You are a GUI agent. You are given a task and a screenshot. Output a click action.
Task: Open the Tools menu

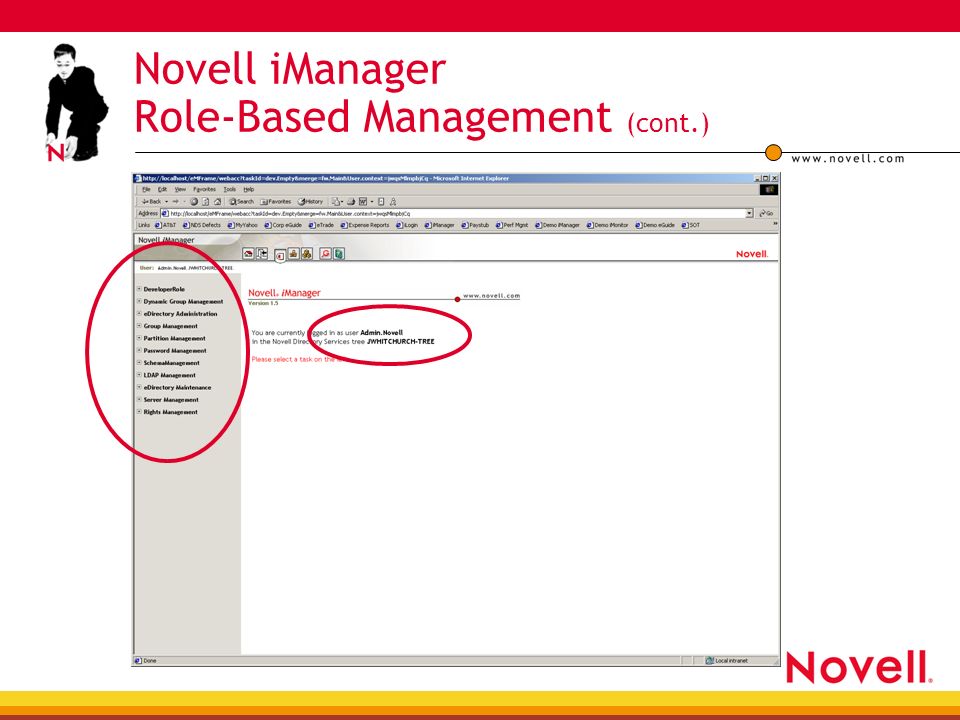[230, 189]
